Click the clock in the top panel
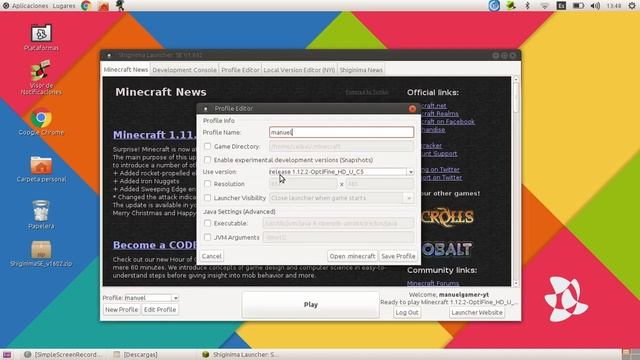 coord(614,6)
